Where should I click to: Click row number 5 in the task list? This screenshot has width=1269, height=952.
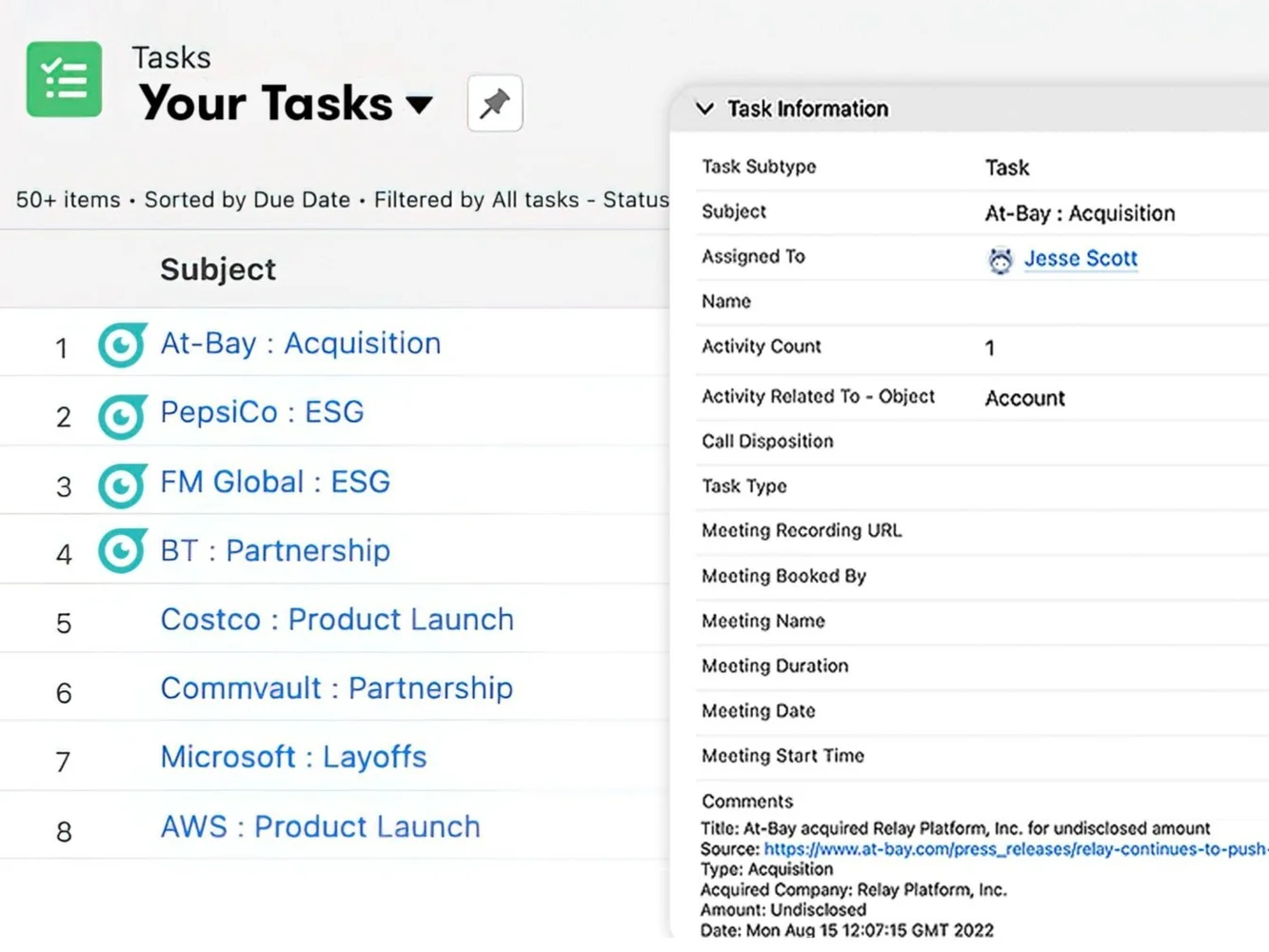64,624
